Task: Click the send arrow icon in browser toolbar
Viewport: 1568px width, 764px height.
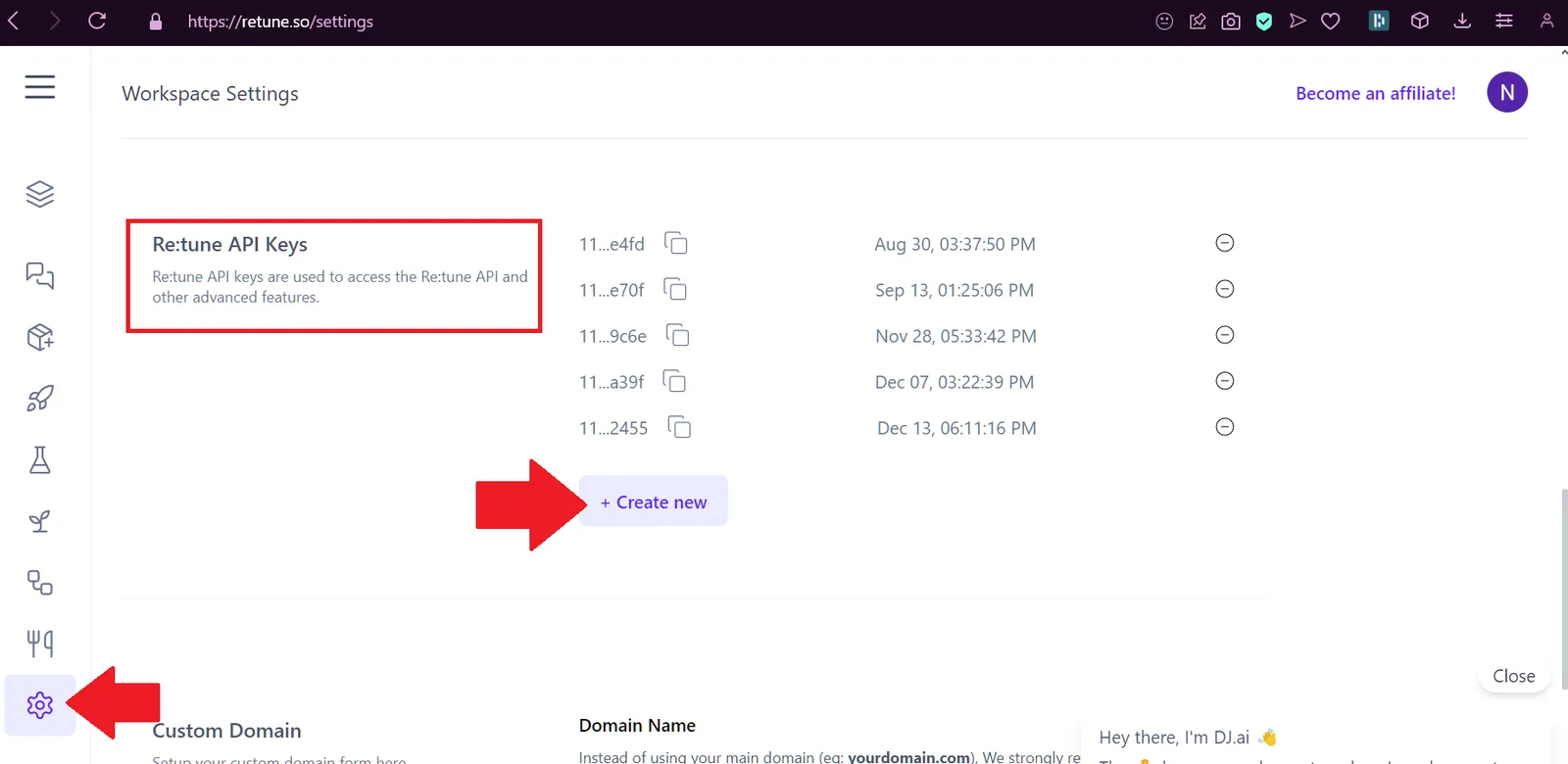Action: coord(1298,21)
